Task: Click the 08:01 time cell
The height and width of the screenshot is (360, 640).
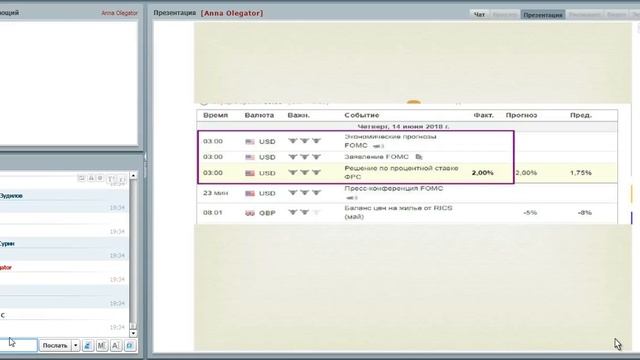Action: tap(213, 213)
